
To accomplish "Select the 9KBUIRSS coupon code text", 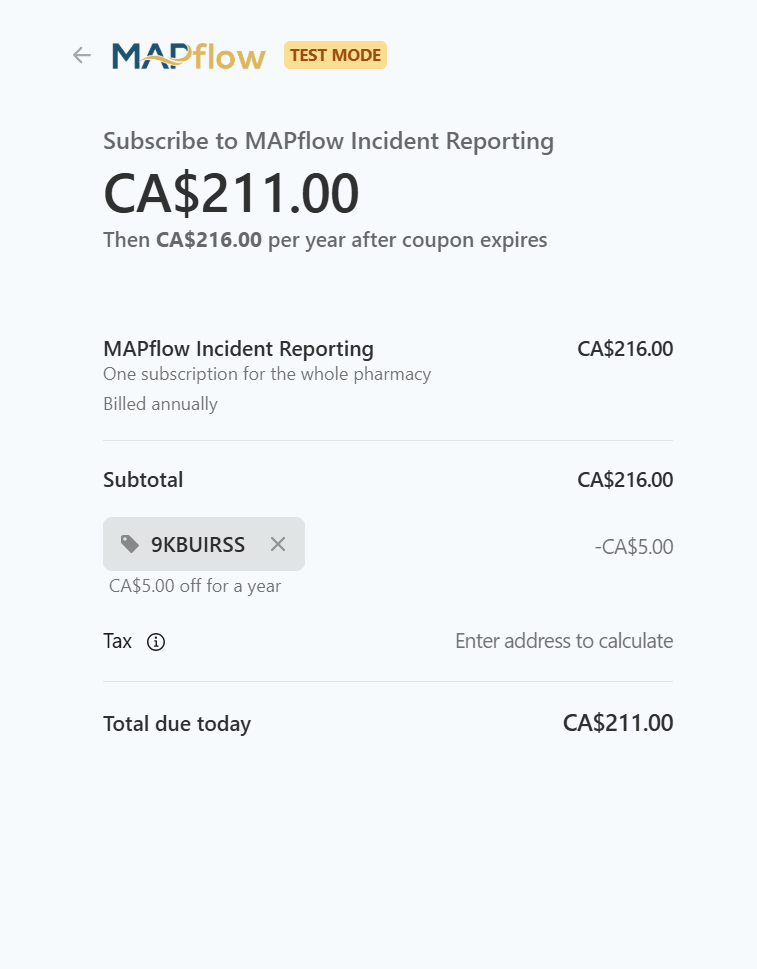I will (198, 545).
